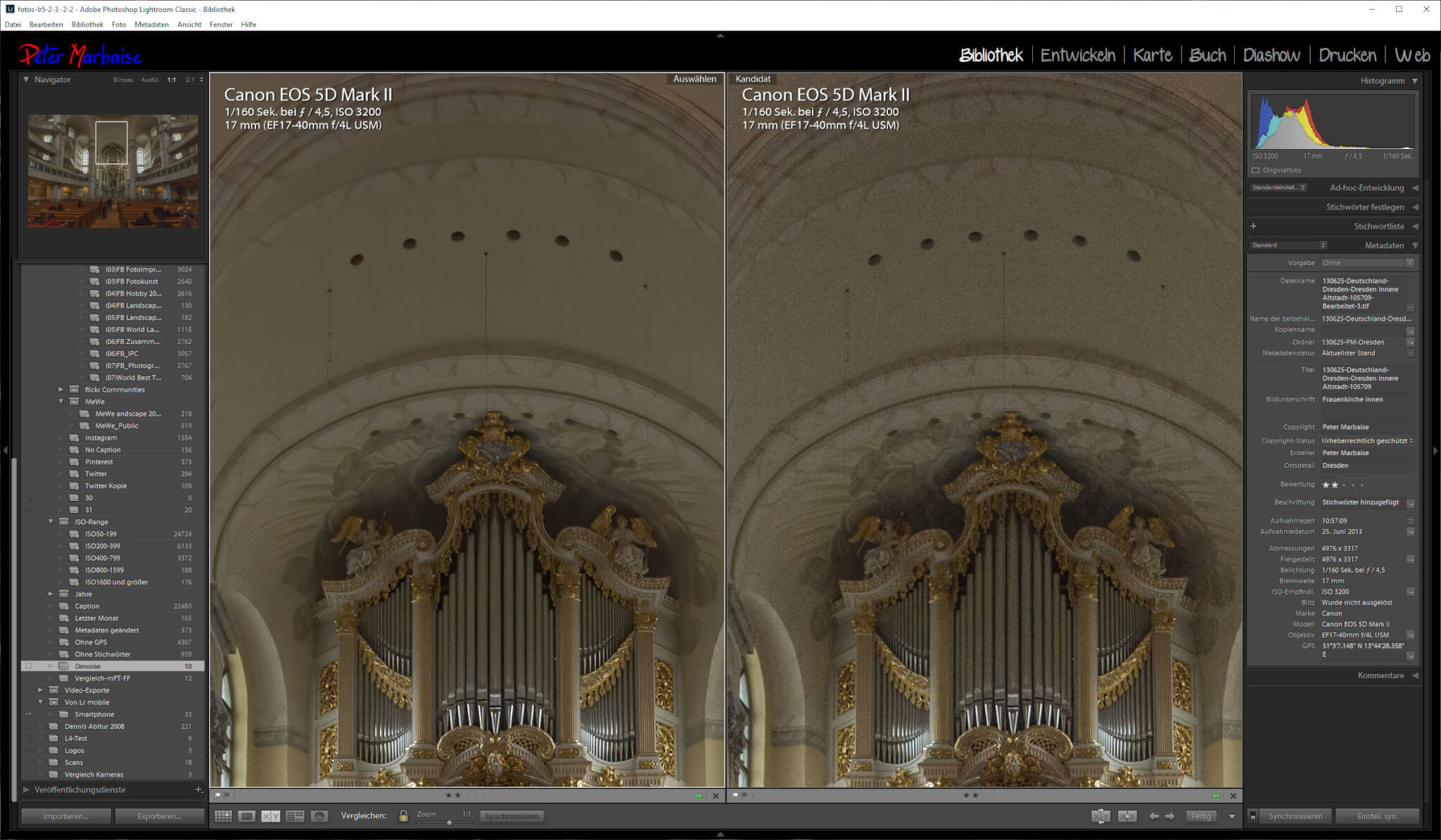Click Navigator preview thumbnail
This screenshot has height=840, width=1441.
click(x=113, y=172)
